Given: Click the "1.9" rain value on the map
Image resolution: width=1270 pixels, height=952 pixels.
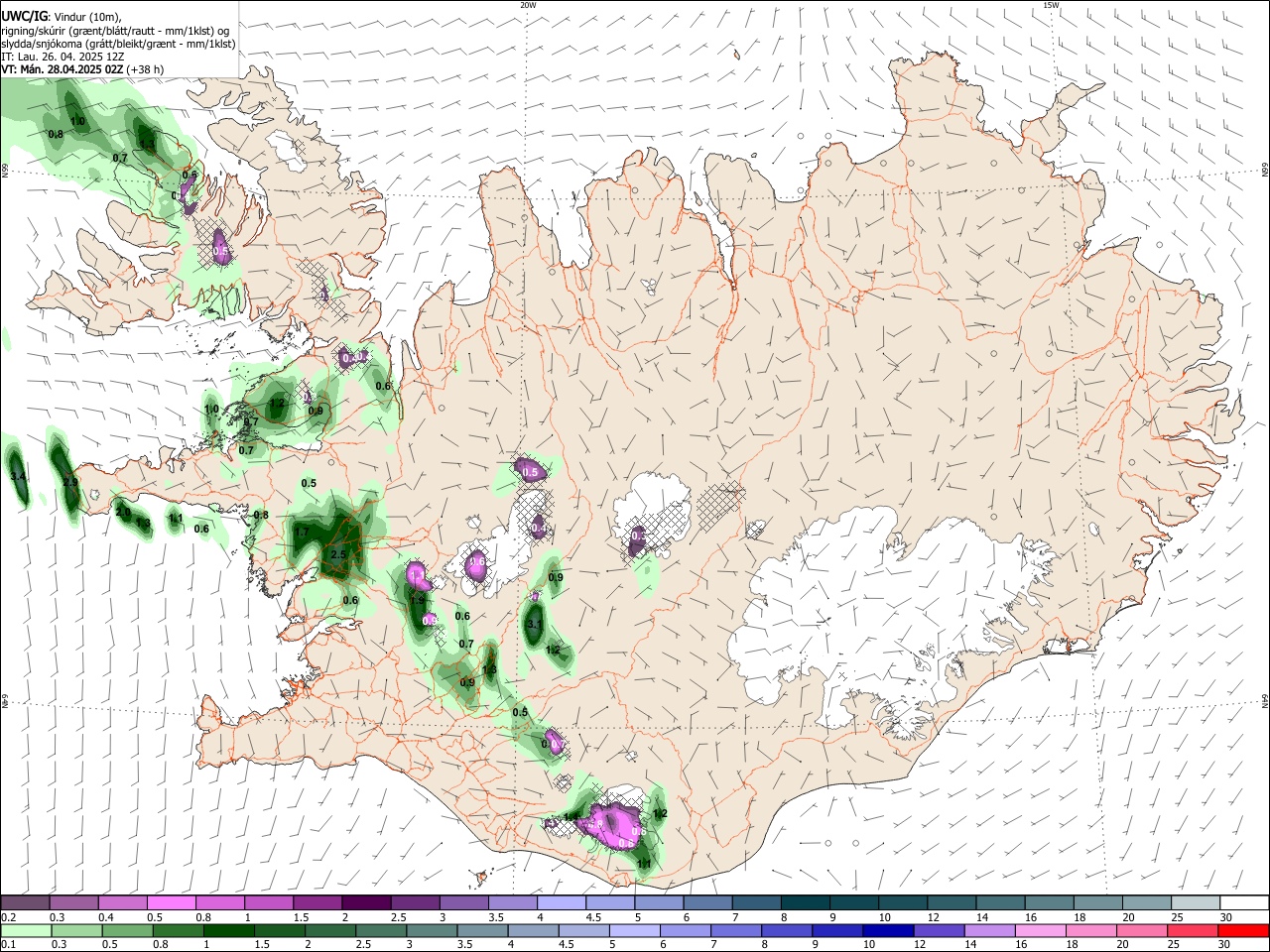Looking at the screenshot, I should [x=418, y=601].
